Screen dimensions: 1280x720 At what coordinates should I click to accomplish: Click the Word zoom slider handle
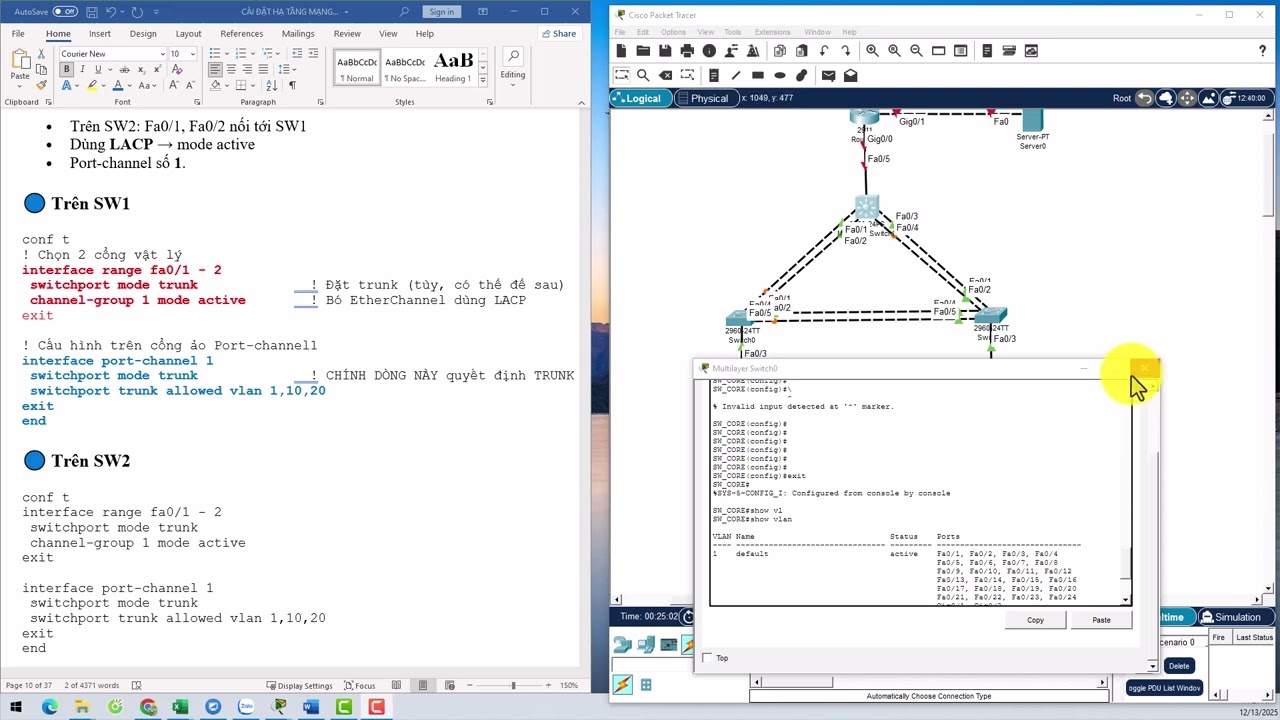click(513, 685)
